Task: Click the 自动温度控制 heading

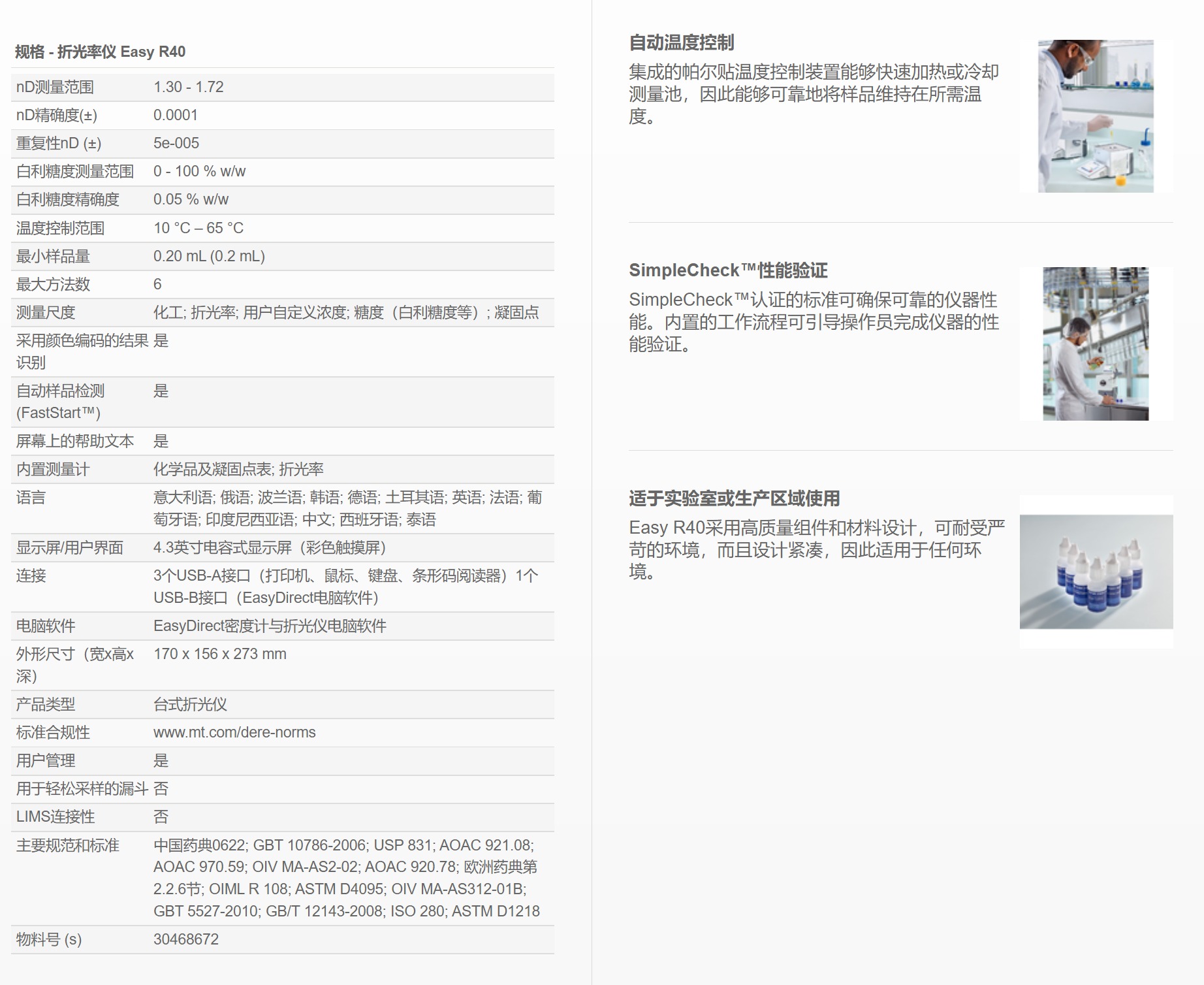Action: pos(681,43)
